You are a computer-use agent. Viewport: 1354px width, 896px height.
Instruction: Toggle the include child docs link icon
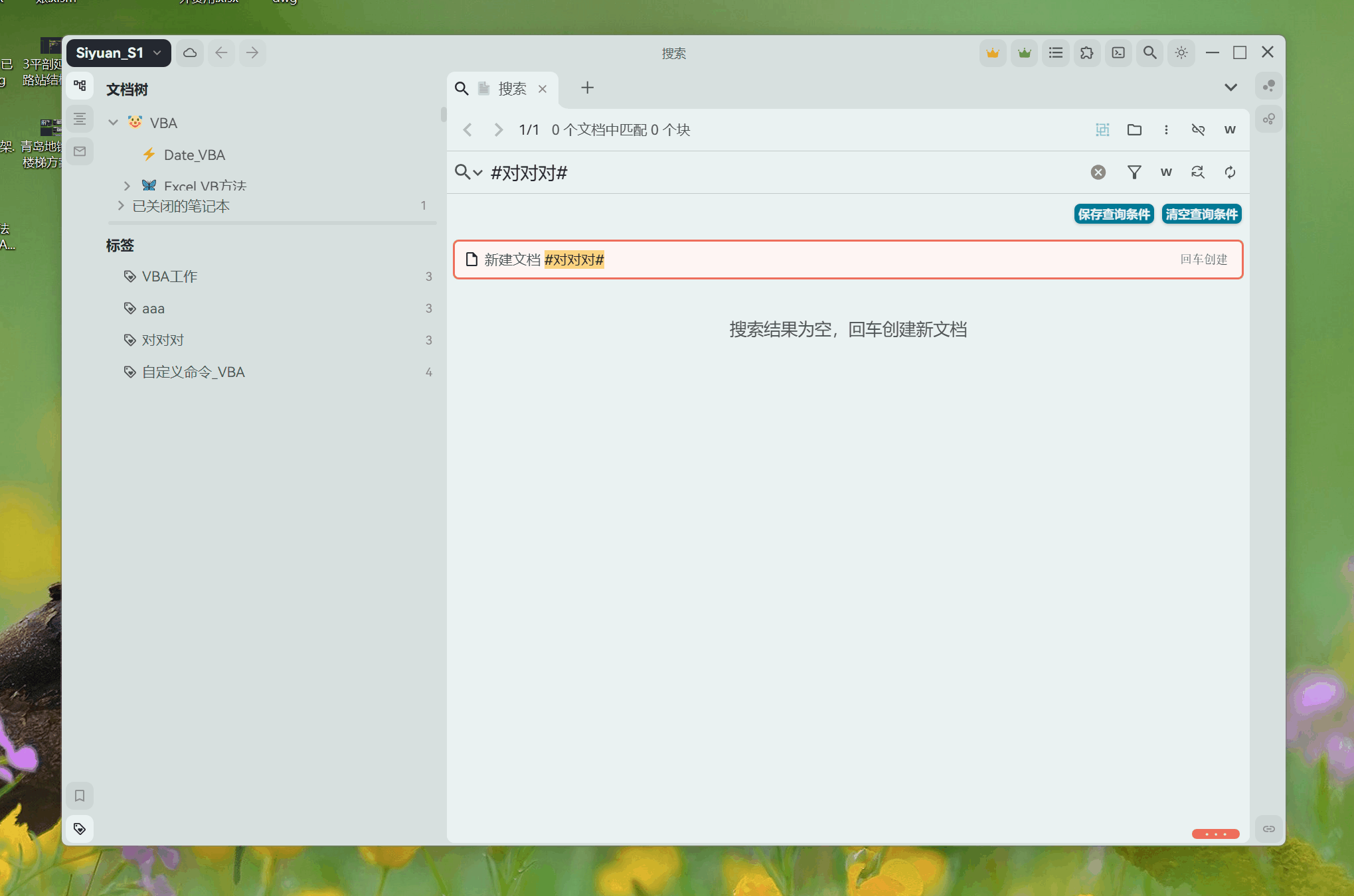click(x=1198, y=130)
